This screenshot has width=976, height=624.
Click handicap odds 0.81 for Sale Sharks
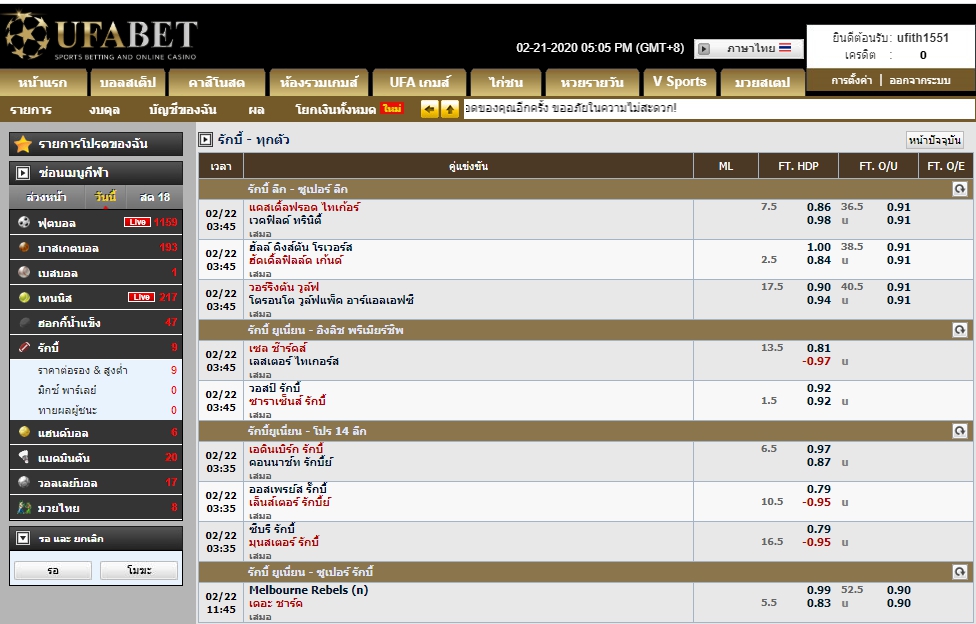(x=819, y=347)
